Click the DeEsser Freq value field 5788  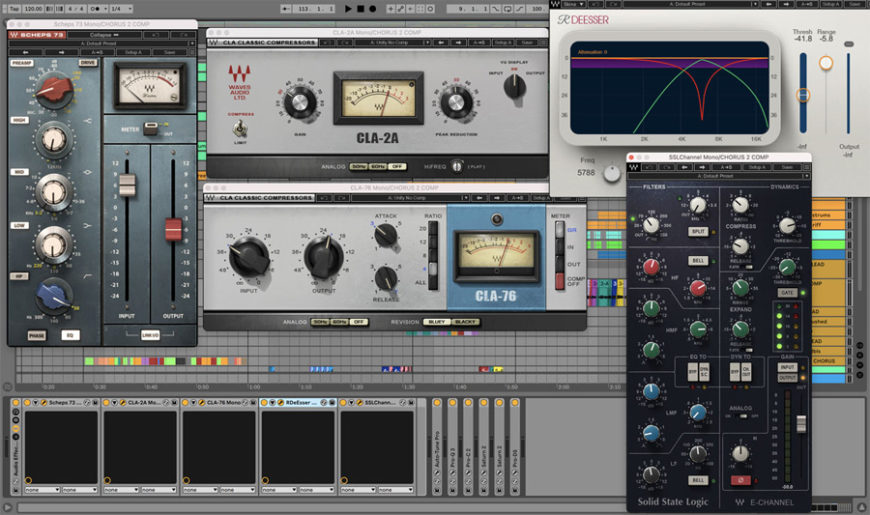pyautogui.click(x=584, y=172)
